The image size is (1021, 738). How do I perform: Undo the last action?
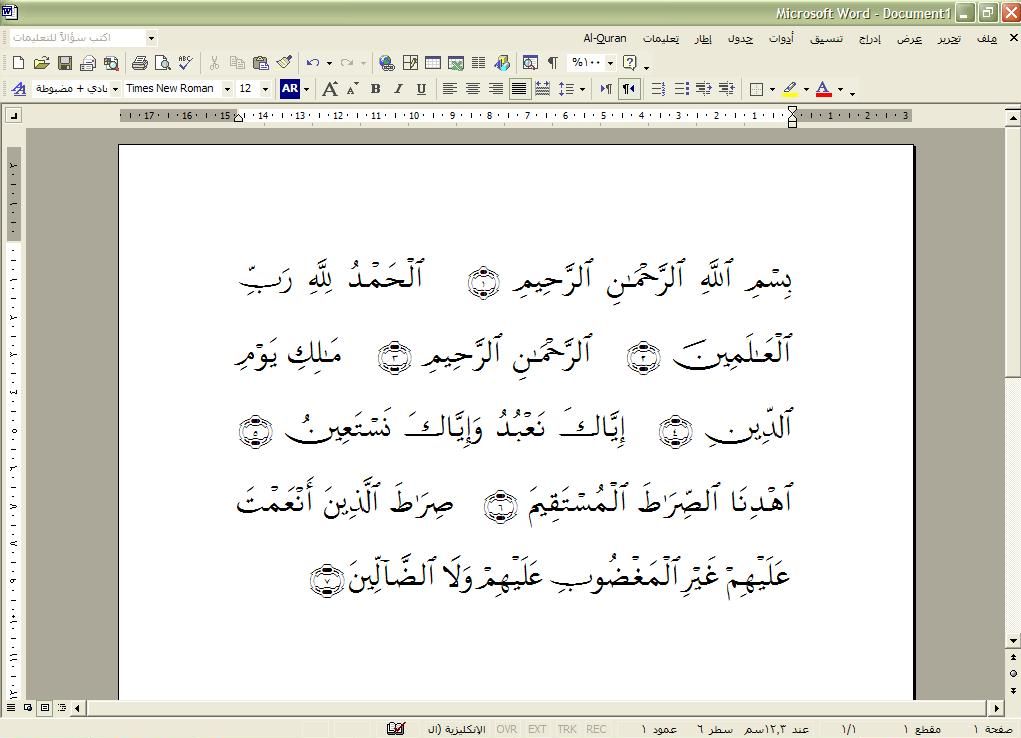pos(313,63)
